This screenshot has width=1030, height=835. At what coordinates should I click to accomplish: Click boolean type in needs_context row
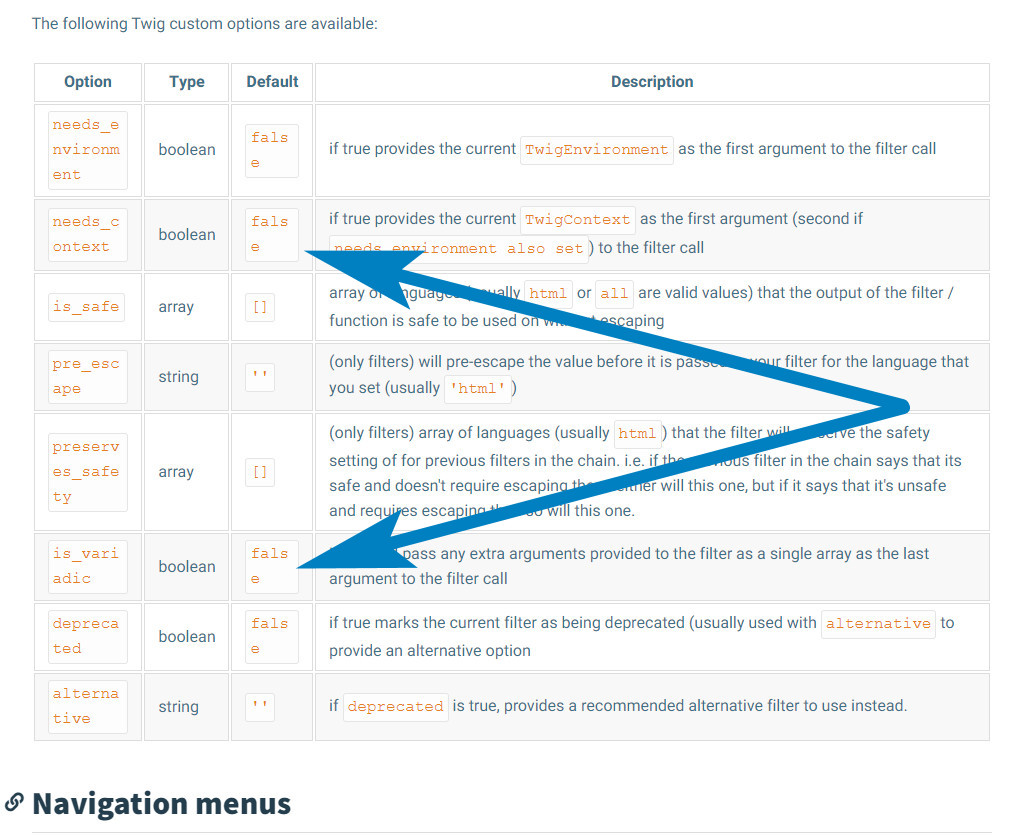click(187, 235)
